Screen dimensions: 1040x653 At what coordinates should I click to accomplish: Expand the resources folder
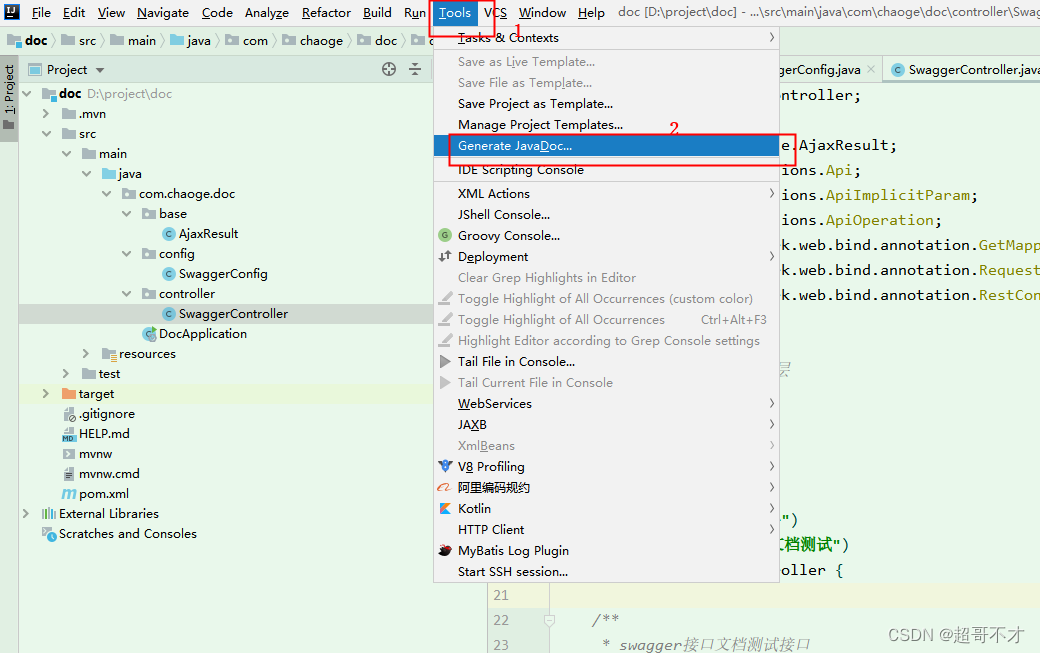pyautogui.click(x=86, y=354)
